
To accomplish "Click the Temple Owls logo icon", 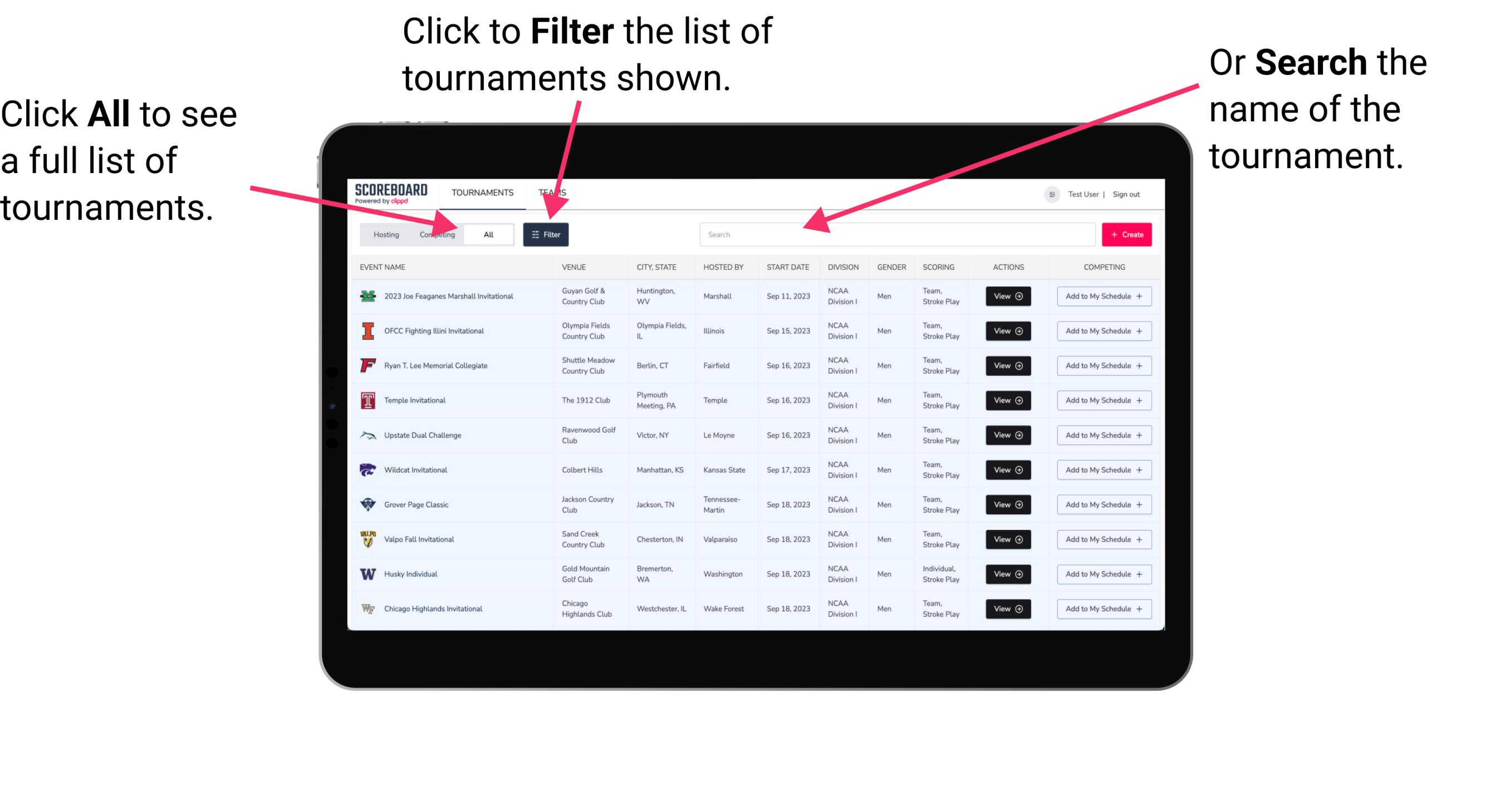I will 367,401.
